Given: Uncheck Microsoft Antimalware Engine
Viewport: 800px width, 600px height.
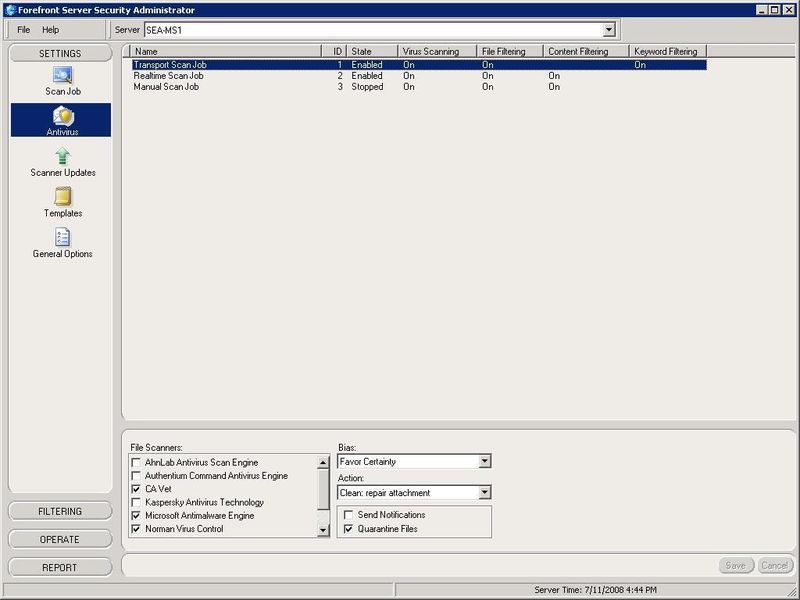Looking at the screenshot, I should click(136, 516).
